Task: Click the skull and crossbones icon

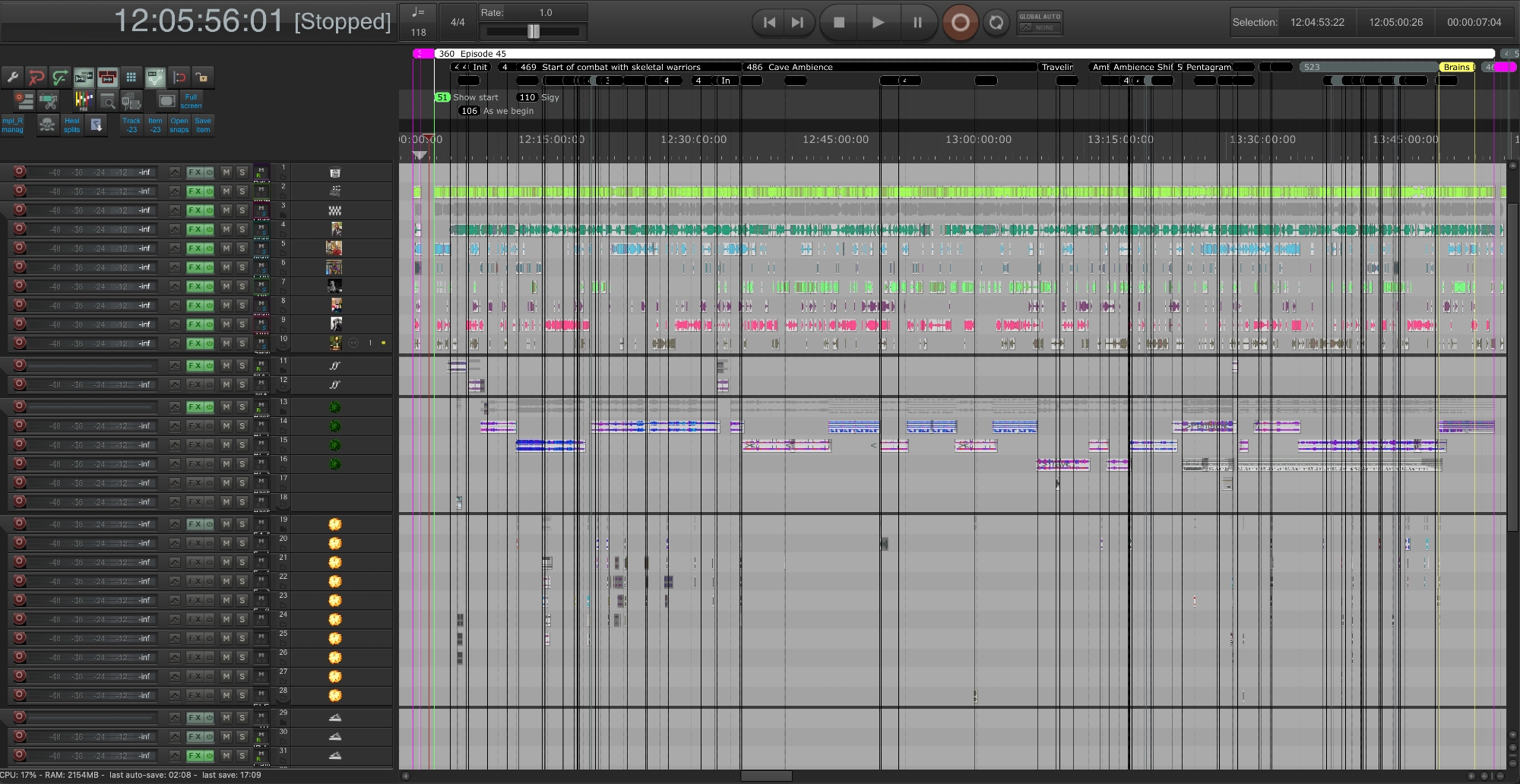Action: (47, 125)
